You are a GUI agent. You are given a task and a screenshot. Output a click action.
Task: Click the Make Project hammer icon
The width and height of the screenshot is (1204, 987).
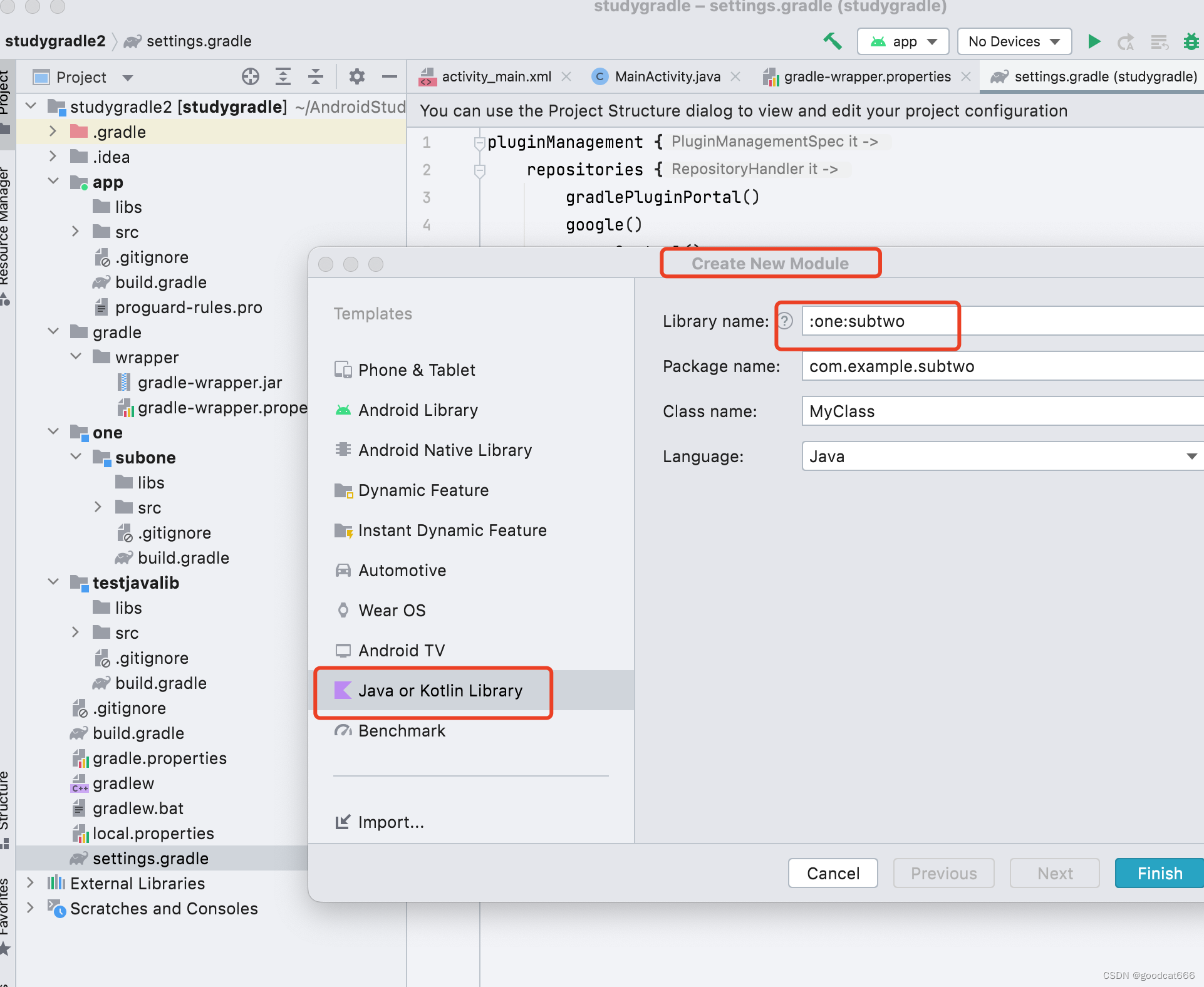832,41
